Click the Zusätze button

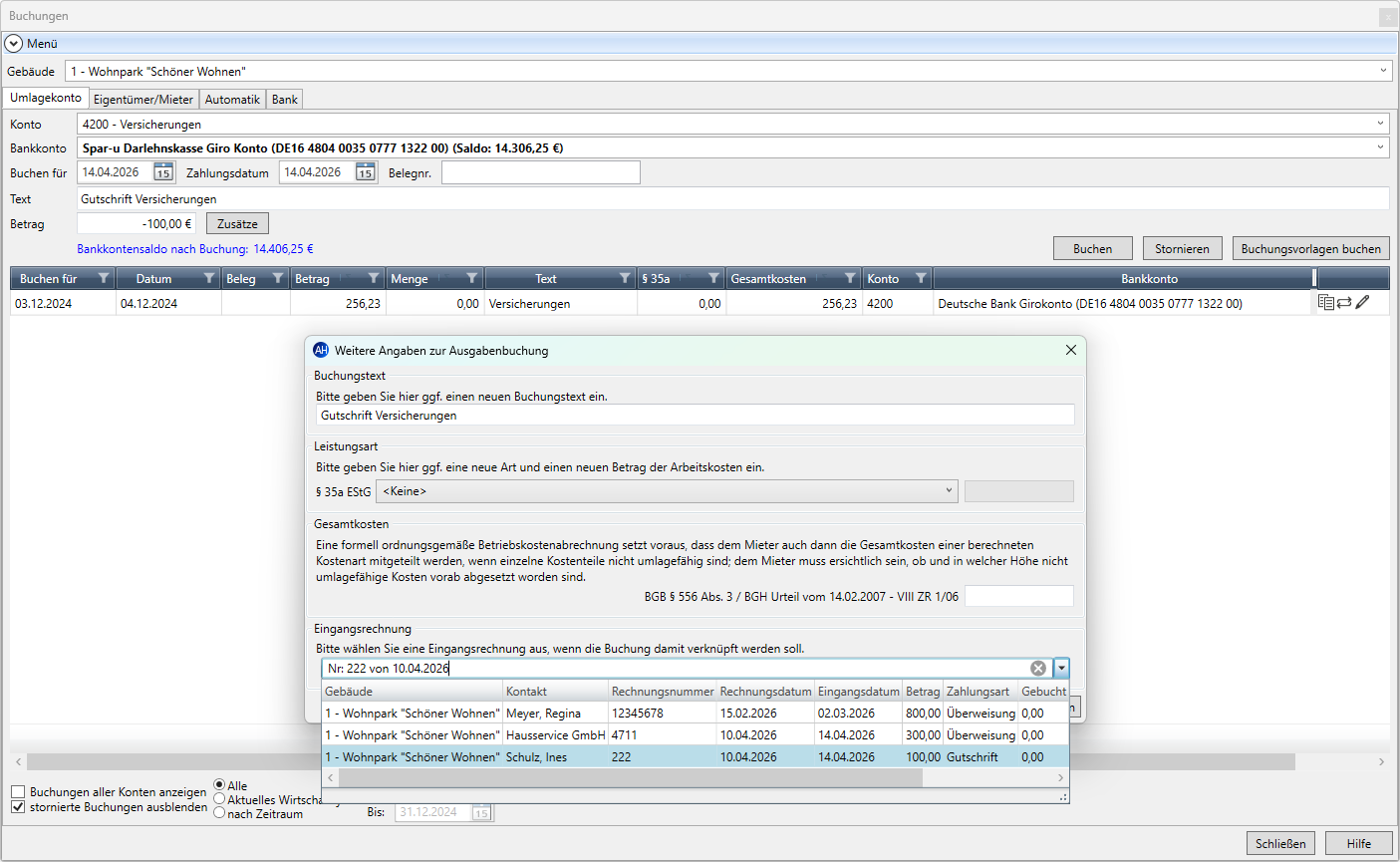point(237,224)
